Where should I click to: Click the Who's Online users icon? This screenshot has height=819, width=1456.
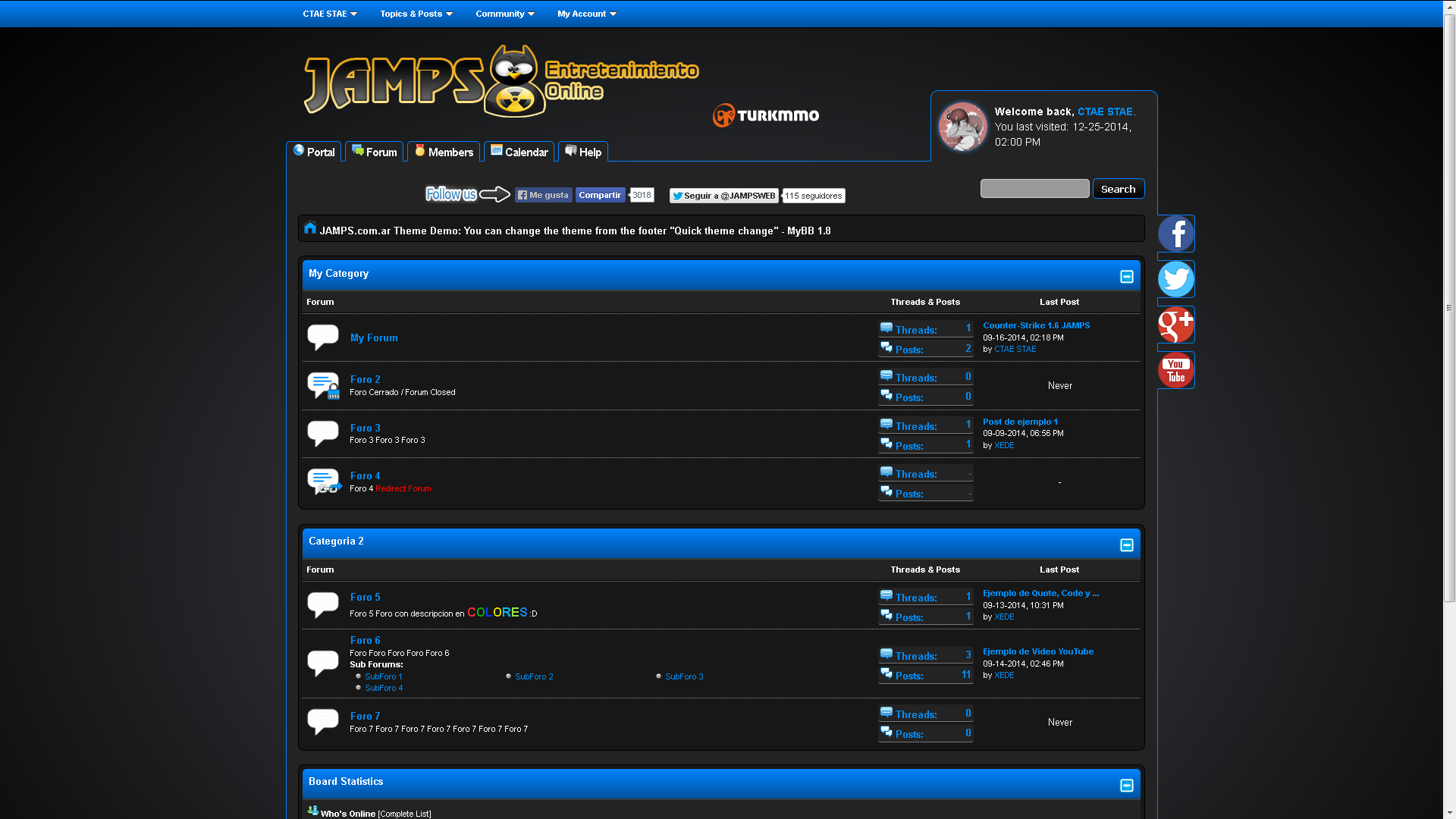tap(312, 811)
